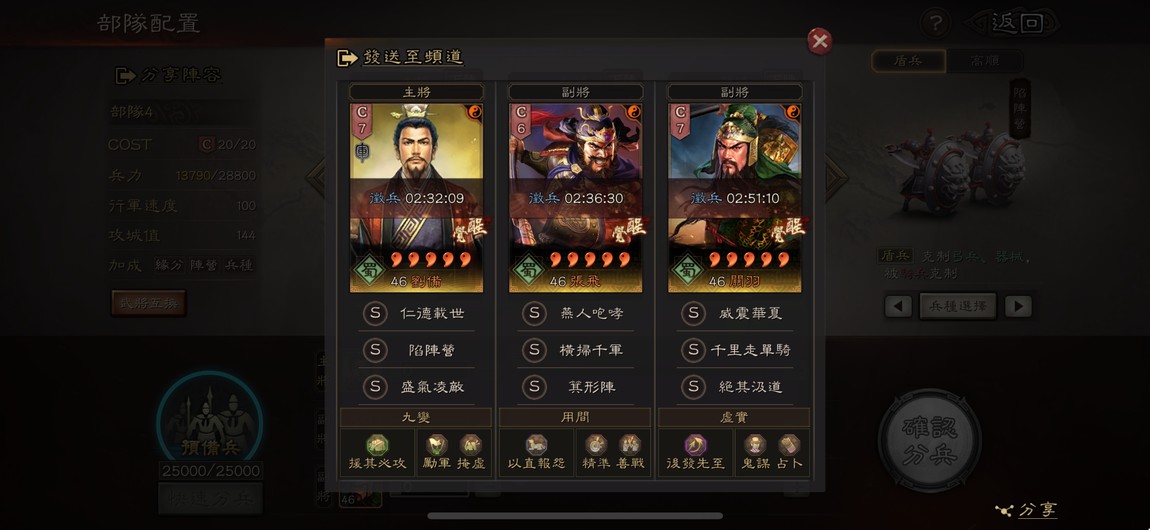Open the 兵種選擇 selector
This screenshot has height=530, width=1150.
(x=958, y=306)
